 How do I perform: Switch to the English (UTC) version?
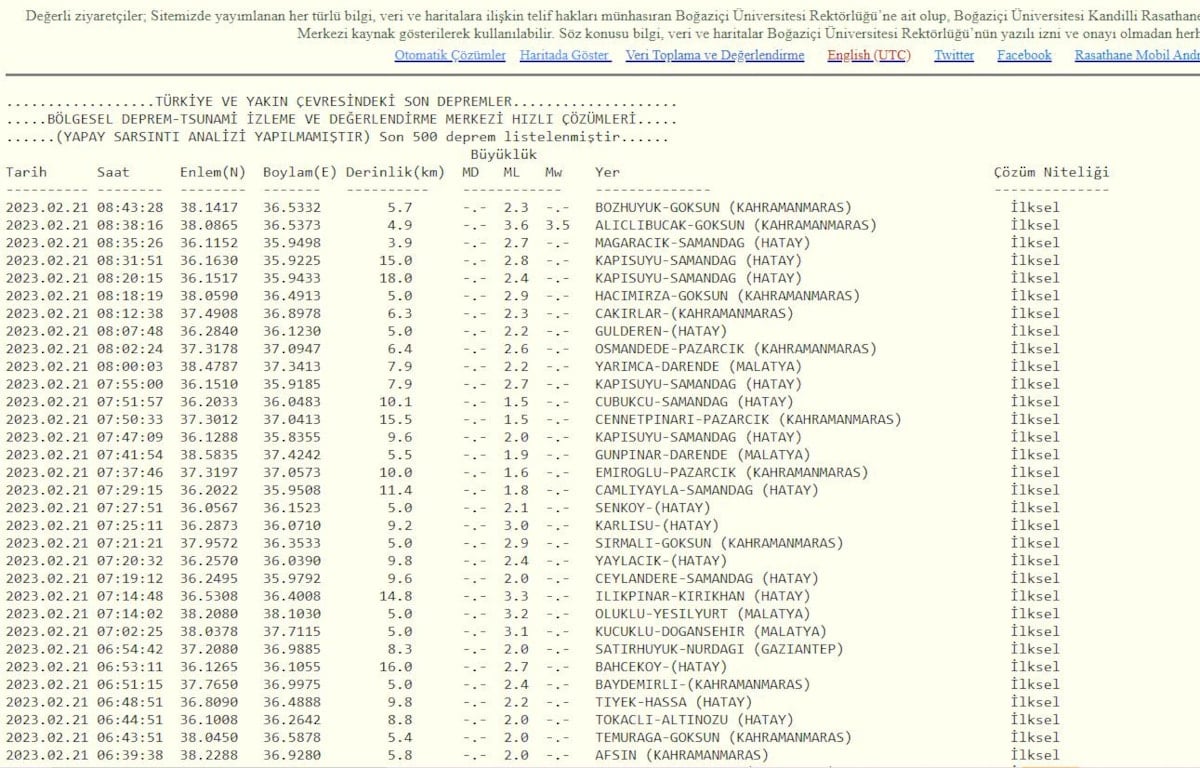tap(868, 56)
